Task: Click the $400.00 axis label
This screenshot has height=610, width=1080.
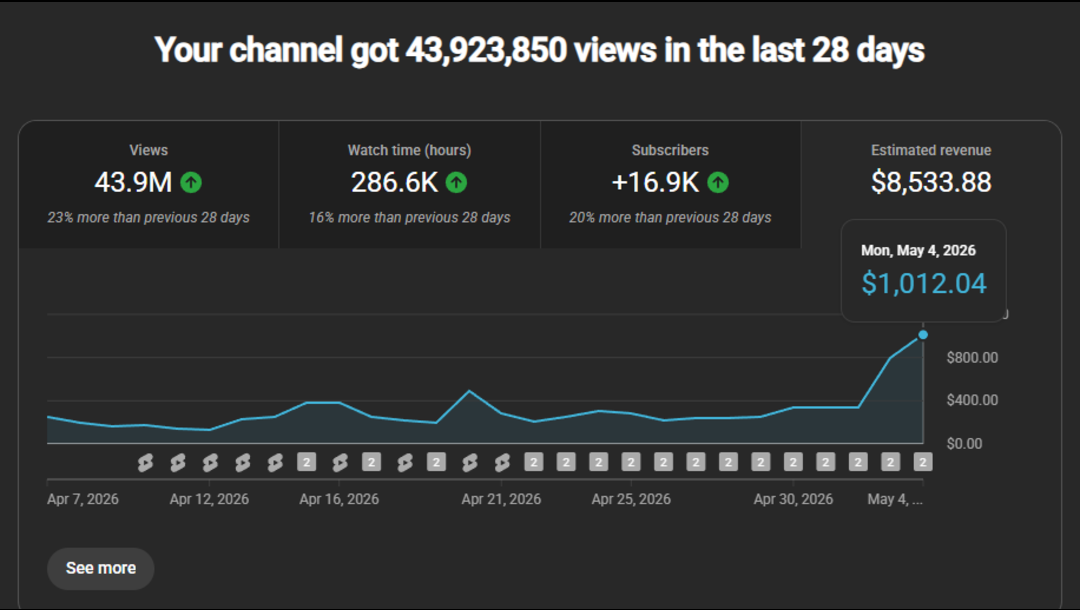Action: coord(972,400)
